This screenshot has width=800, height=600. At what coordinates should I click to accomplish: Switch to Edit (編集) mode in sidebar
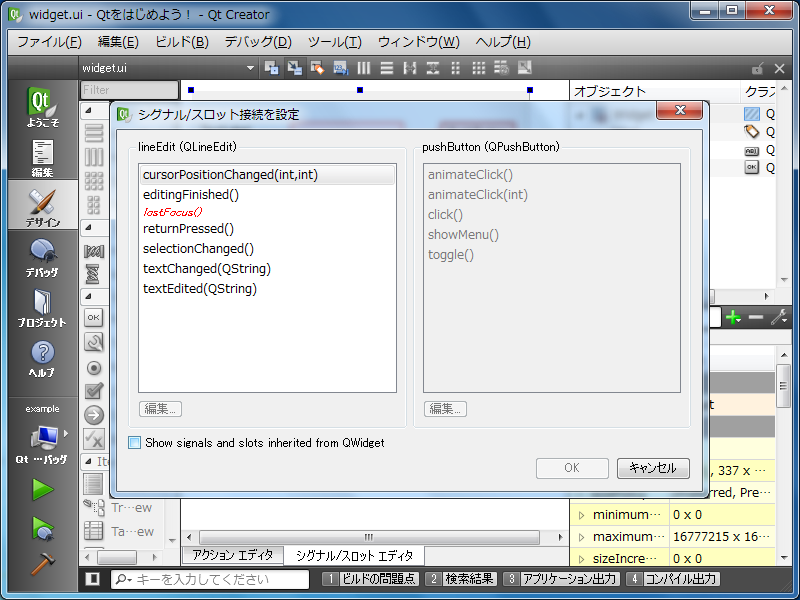coord(42,158)
